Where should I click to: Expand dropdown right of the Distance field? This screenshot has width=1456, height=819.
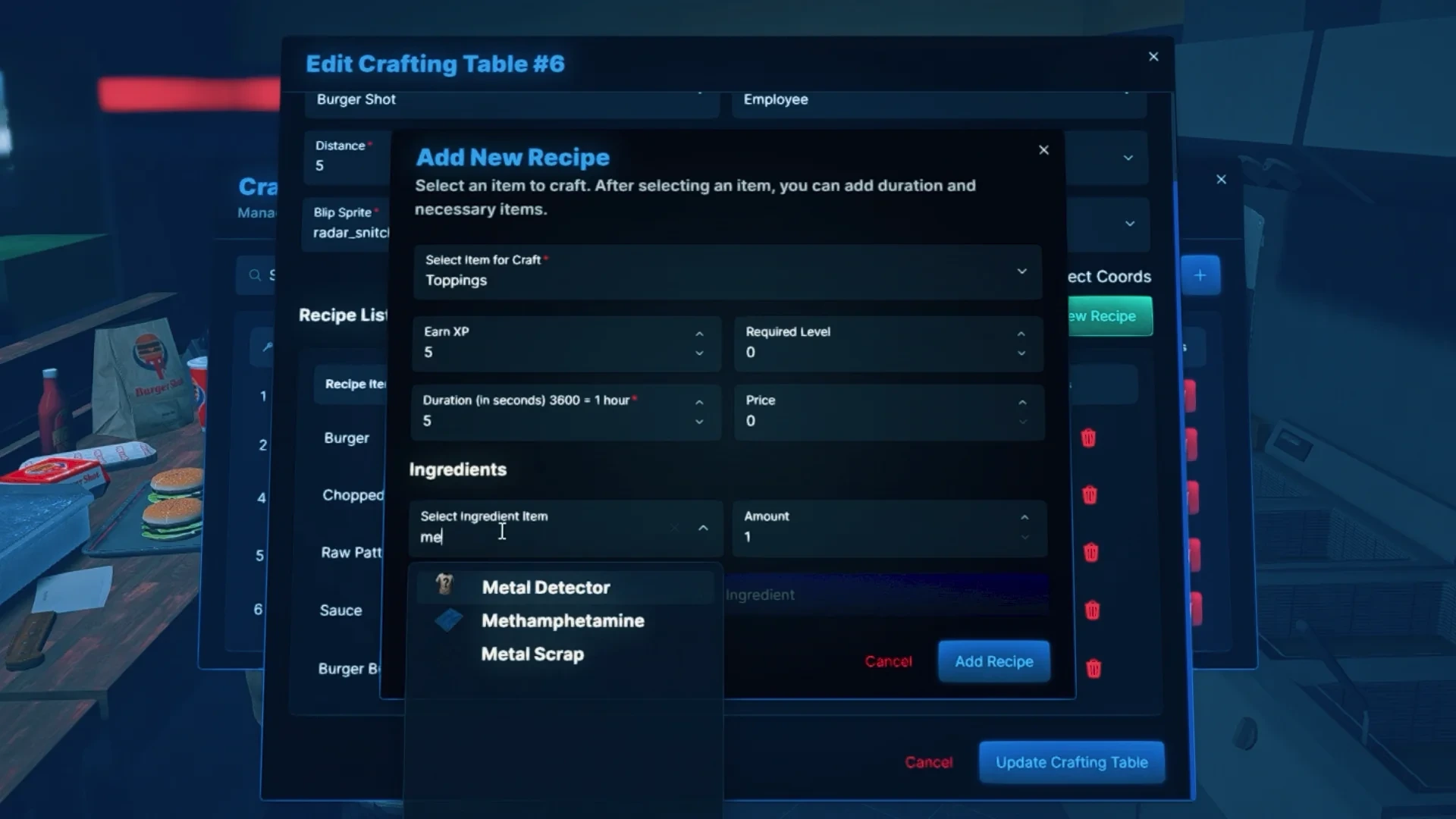[x=1128, y=158]
